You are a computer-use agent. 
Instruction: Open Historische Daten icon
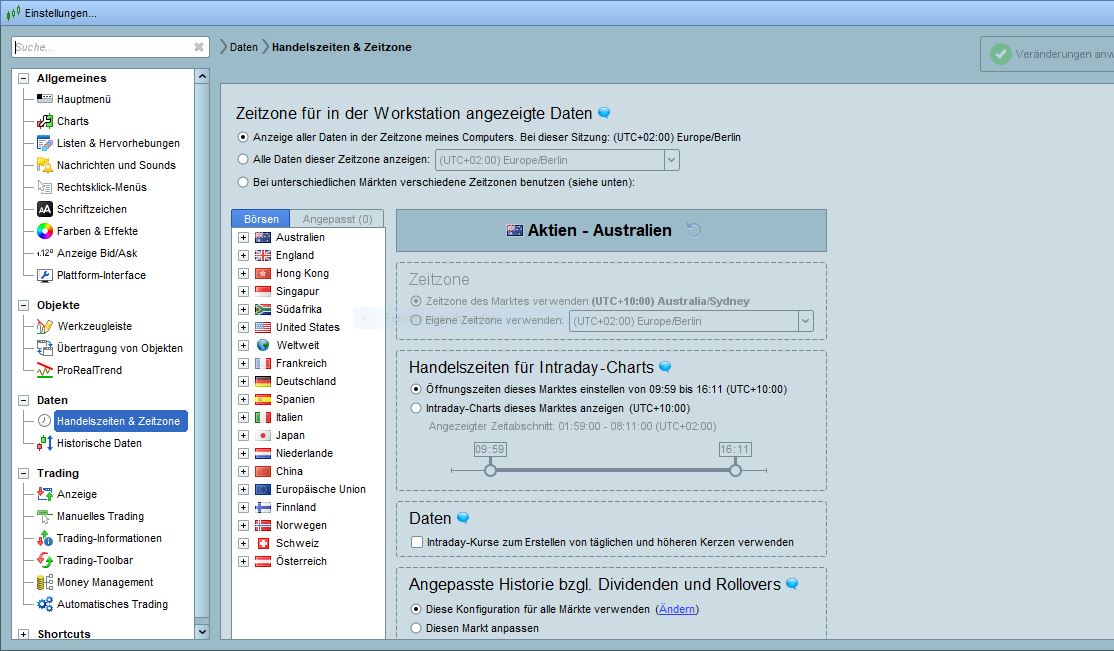(x=45, y=443)
